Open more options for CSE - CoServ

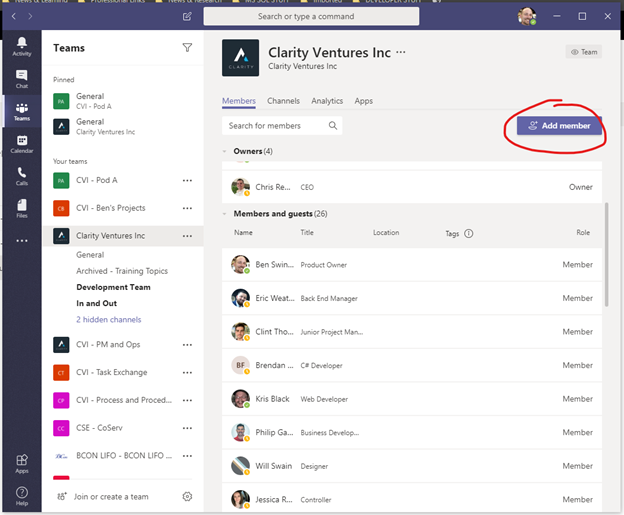pos(187,428)
